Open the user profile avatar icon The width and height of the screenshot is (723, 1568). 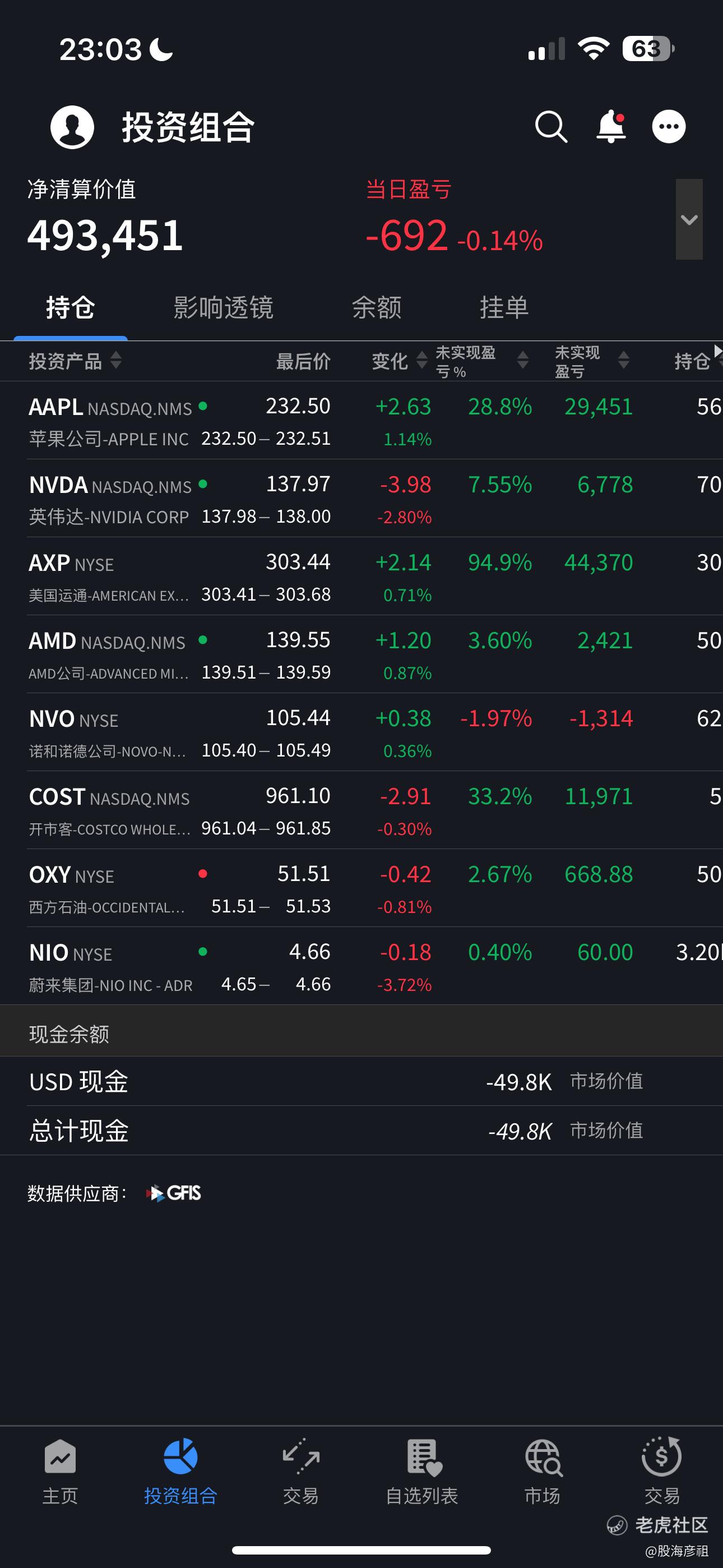pos(72,127)
